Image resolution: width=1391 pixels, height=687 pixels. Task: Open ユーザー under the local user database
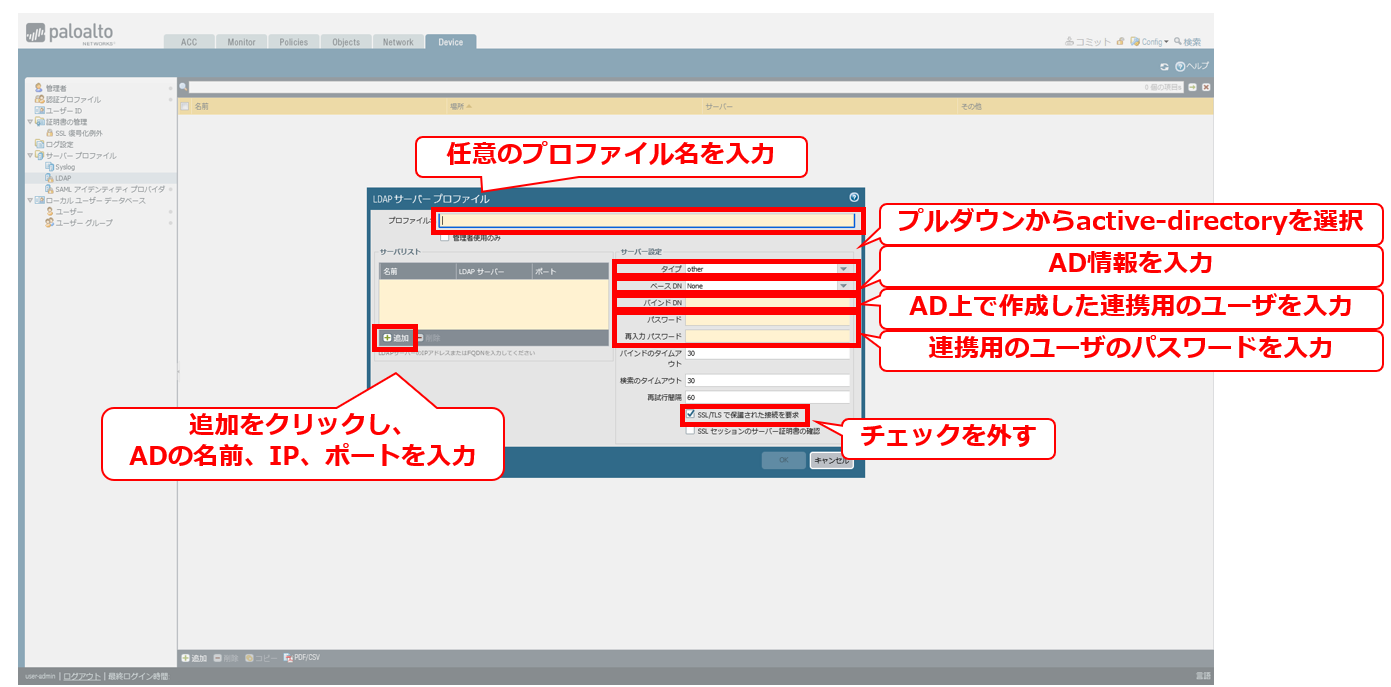(x=69, y=211)
